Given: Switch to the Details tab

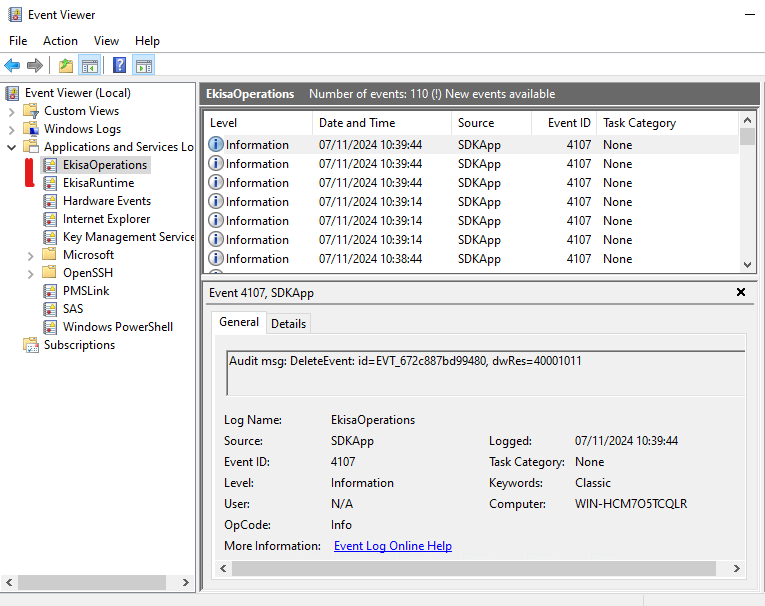Looking at the screenshot, I should click(289, 324).
